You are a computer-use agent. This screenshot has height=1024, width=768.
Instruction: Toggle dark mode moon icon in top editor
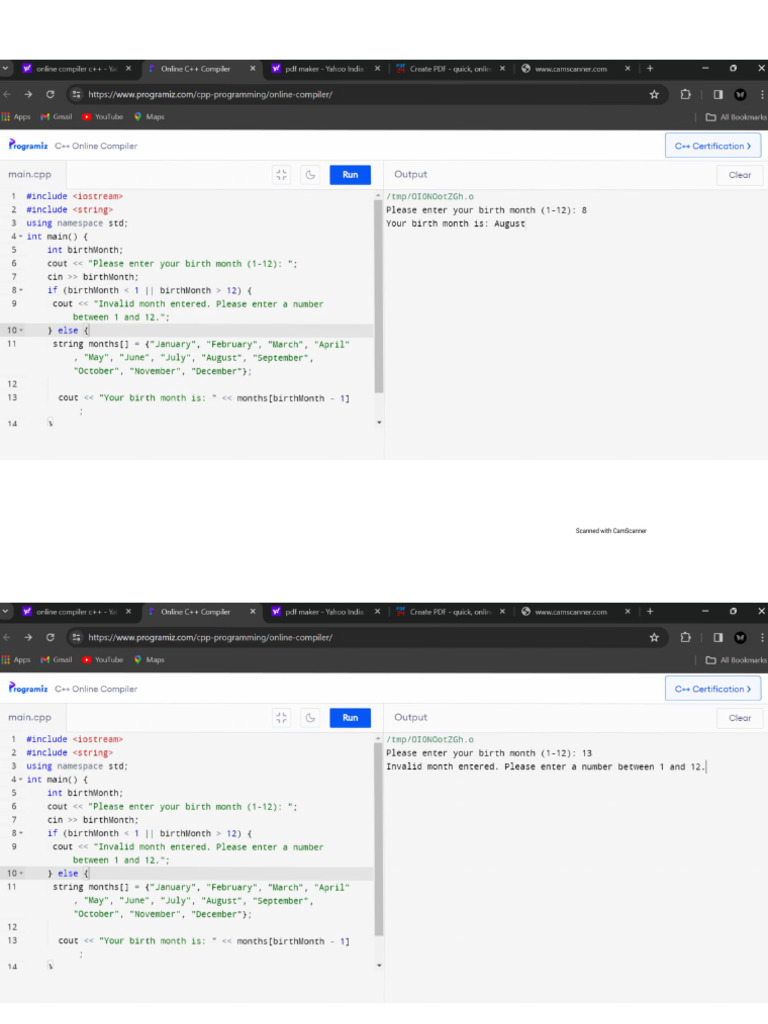pos(311,175)
